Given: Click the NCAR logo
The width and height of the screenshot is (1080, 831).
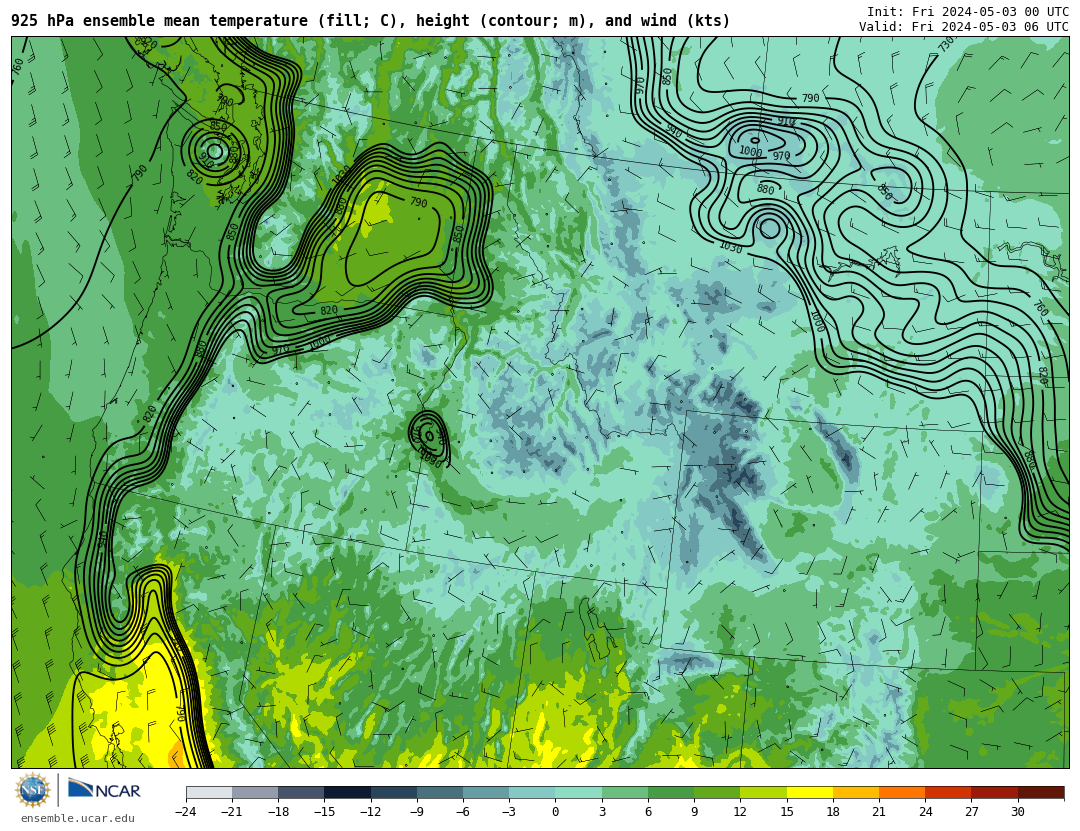Looking at the screenshot, I should click(x=104, y=790).
